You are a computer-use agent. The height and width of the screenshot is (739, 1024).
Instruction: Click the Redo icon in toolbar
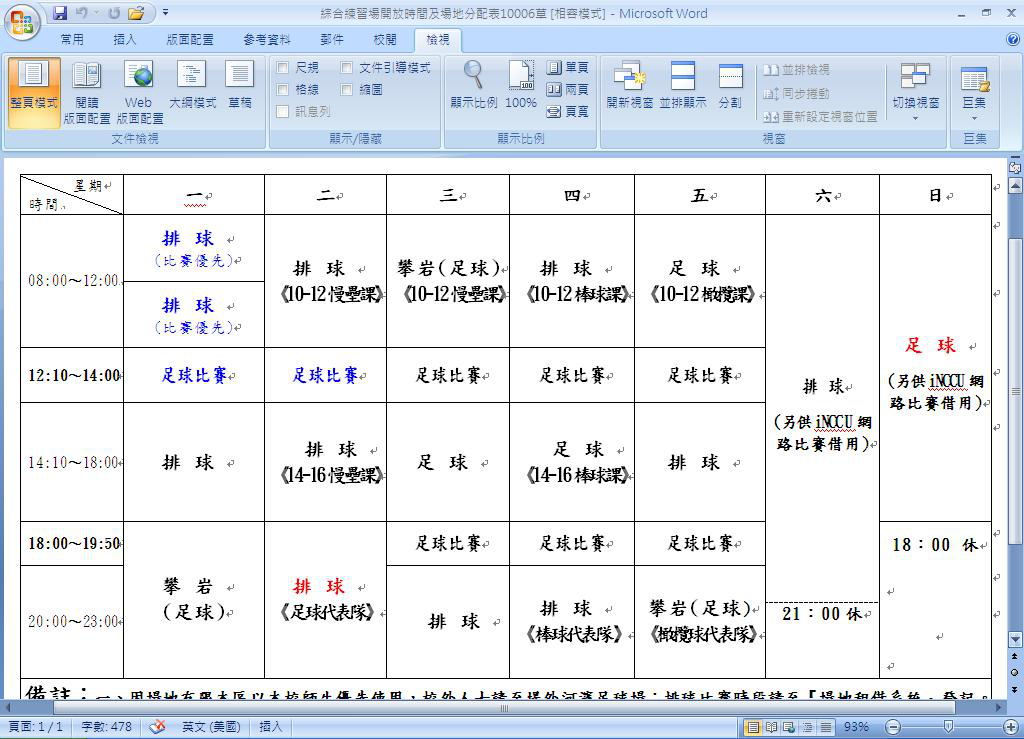(114, 13)
